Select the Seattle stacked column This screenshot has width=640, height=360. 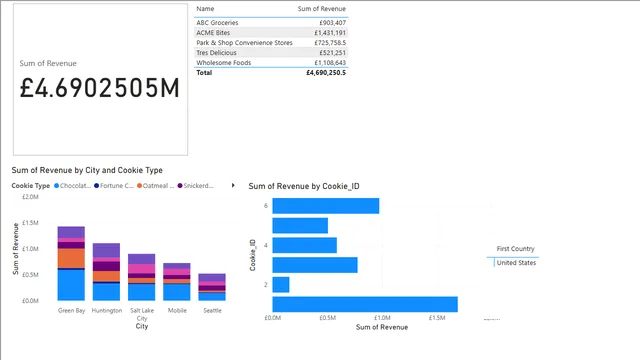(x=212, y=287)
